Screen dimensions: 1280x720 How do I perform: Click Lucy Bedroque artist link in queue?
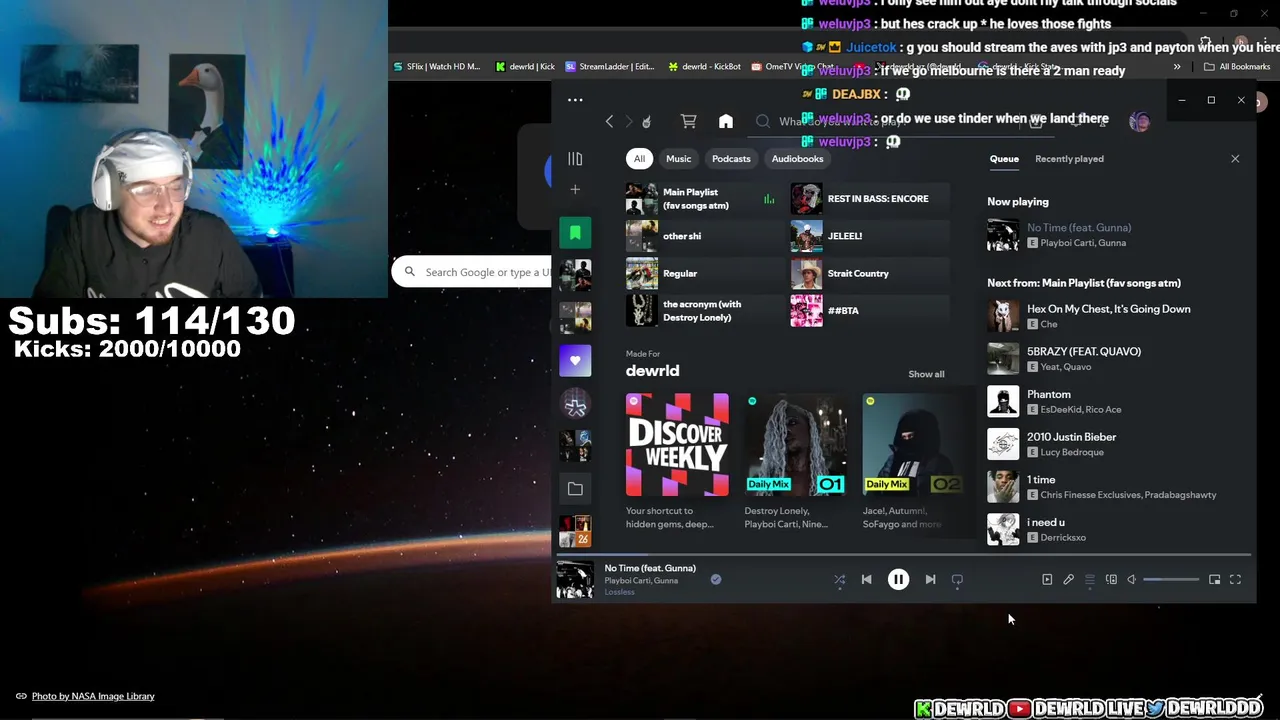[x=1072, y=452]
